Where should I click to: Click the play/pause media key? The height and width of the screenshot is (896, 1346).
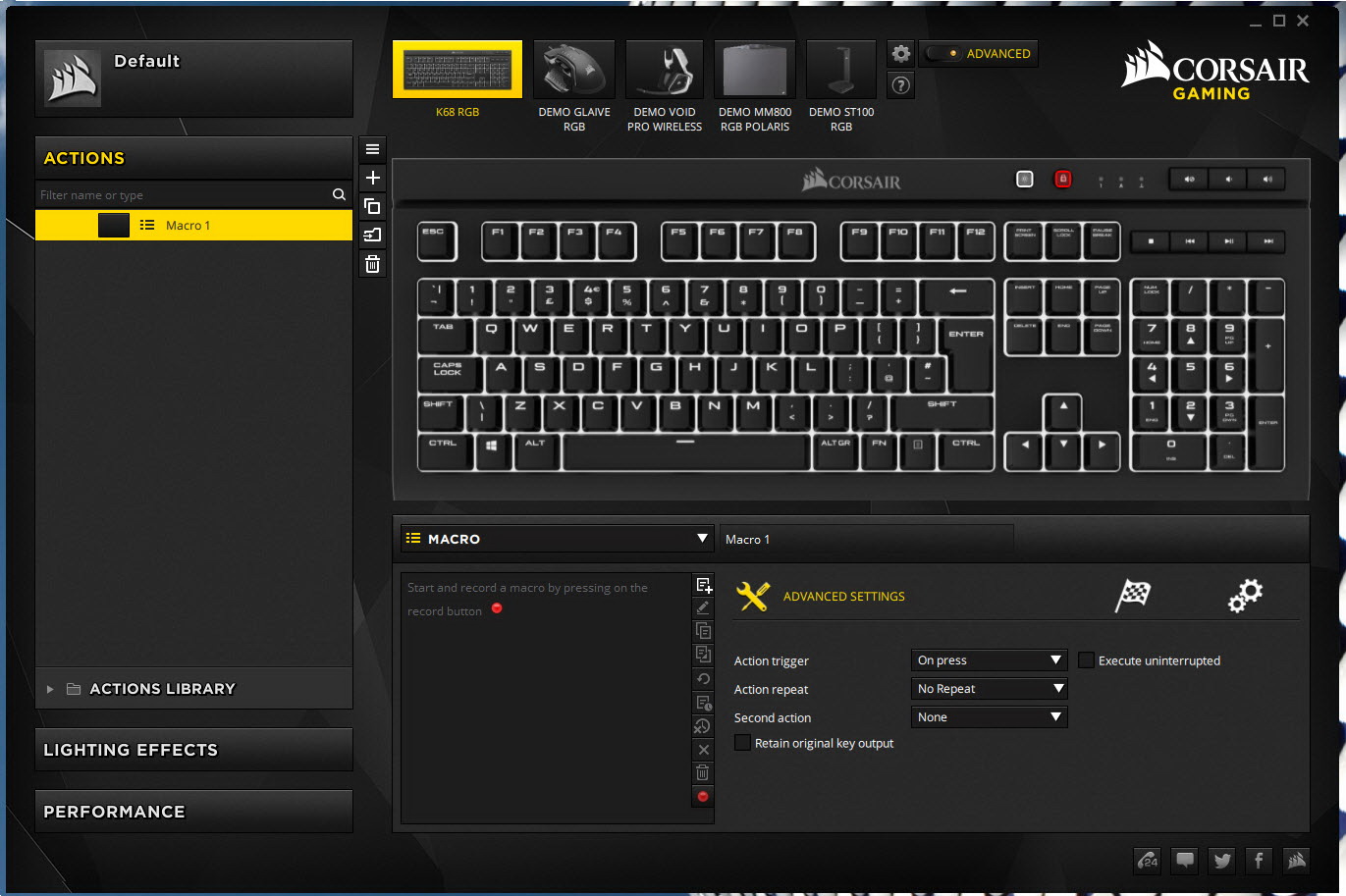[x=1228, y=240]
